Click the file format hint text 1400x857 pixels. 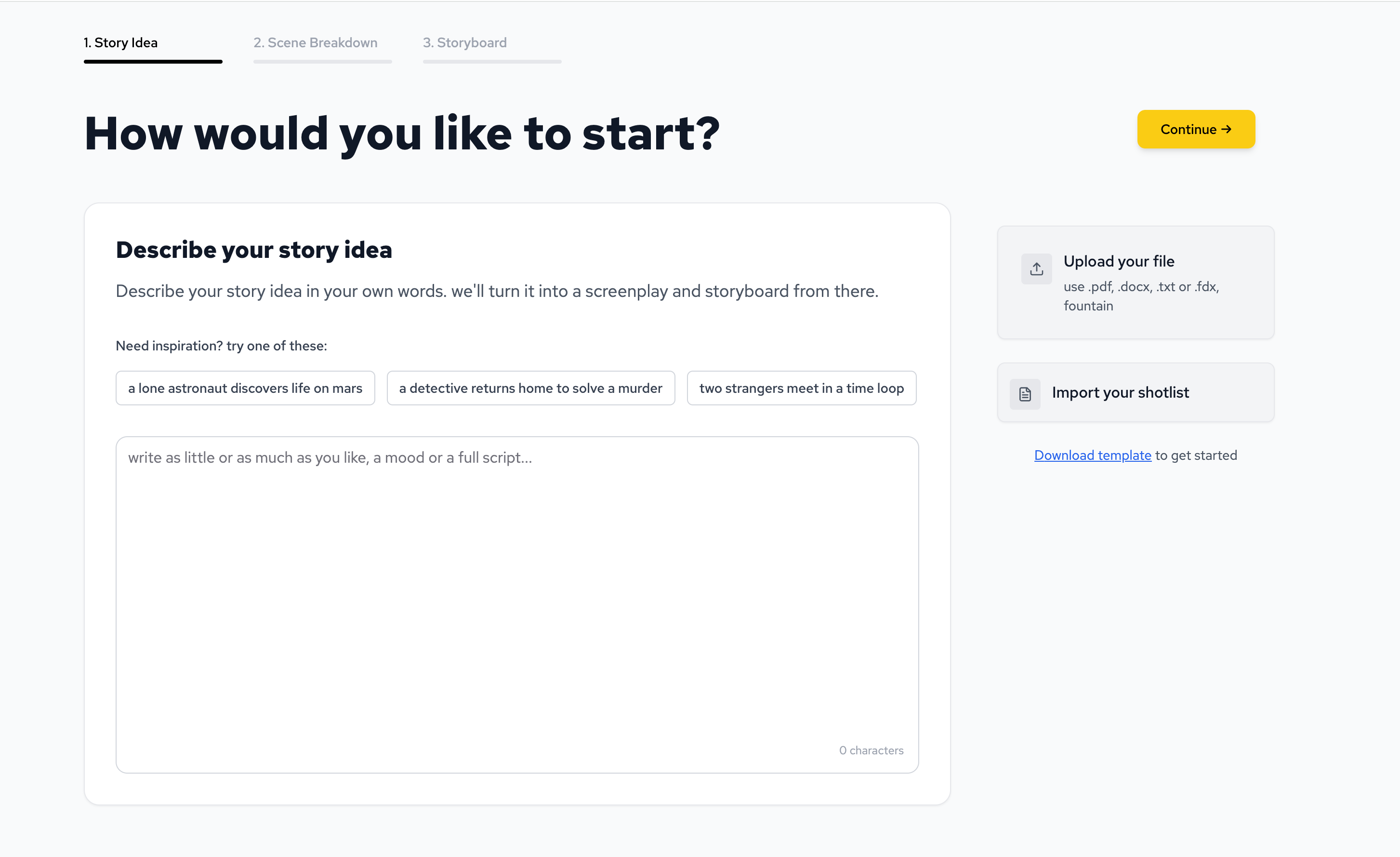click(1141, 296)
